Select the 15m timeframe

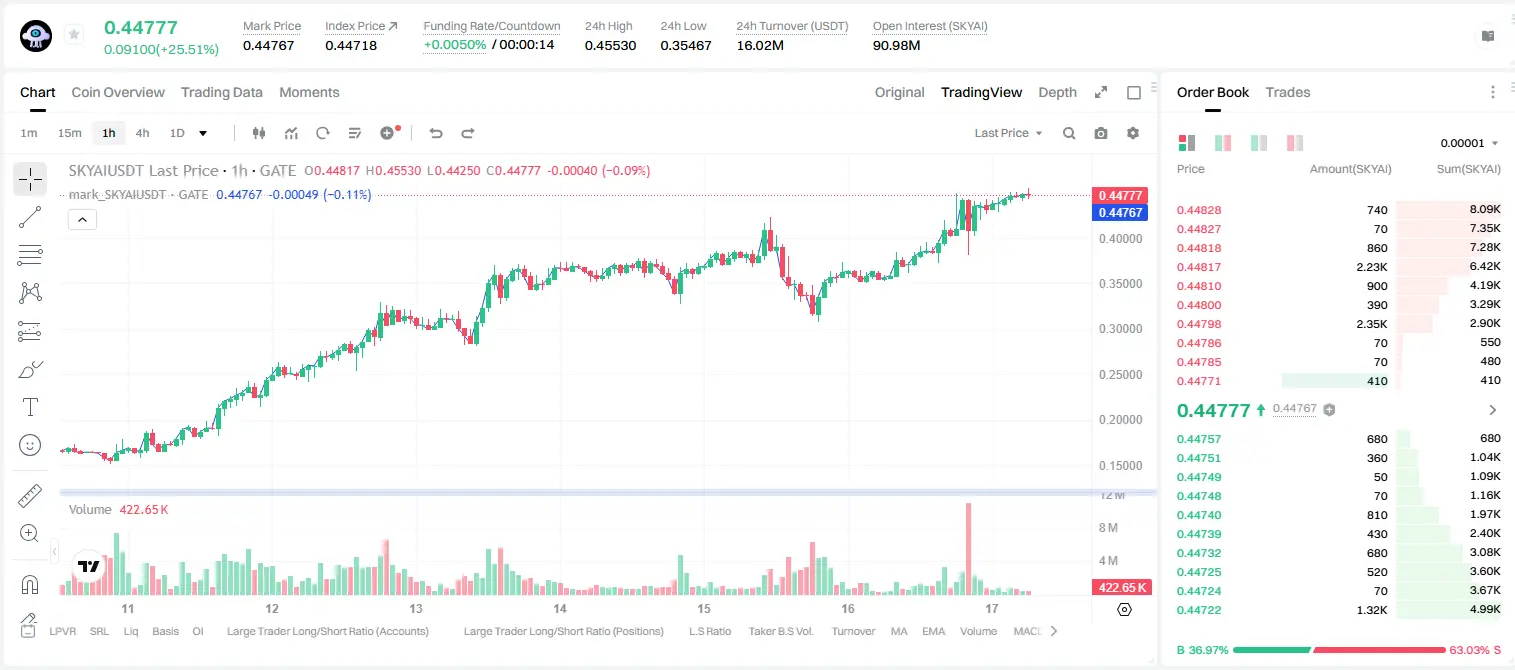69,133
